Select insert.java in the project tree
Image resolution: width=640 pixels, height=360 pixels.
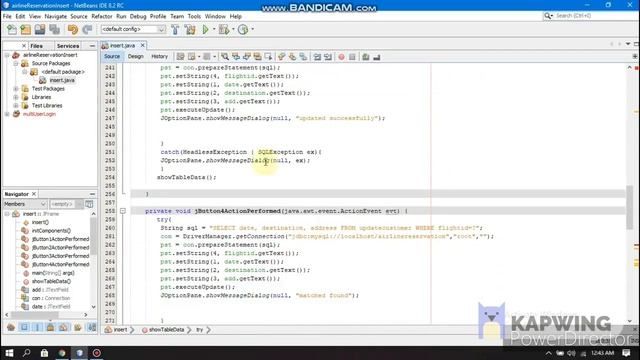click(62, 80)
